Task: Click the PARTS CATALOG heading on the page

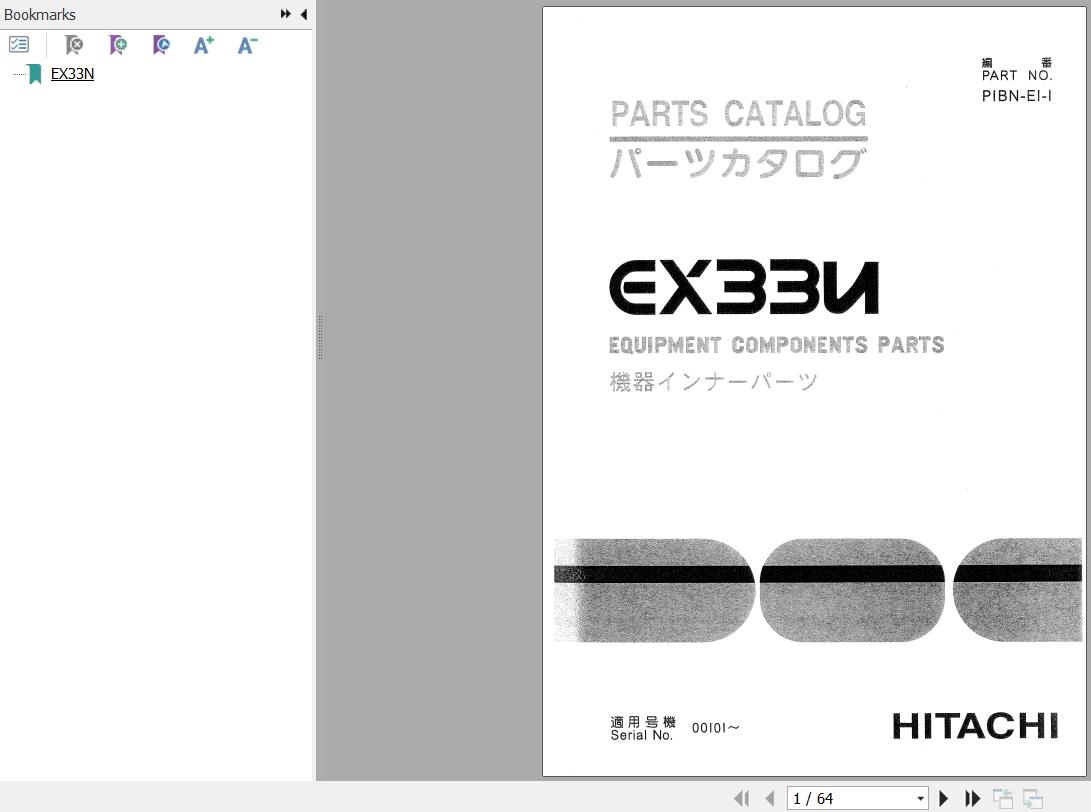Action: tap(738, 114)
